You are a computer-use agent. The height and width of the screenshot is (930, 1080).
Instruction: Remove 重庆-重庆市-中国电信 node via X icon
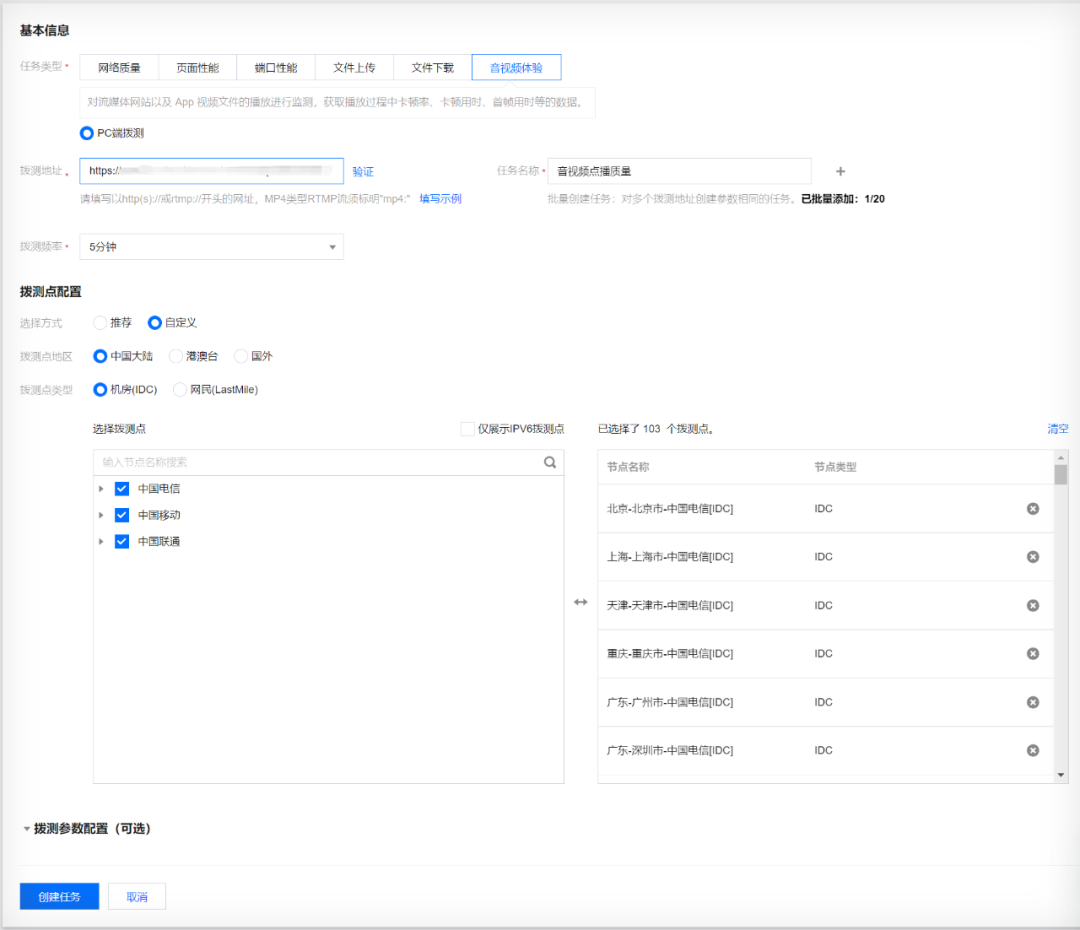point(1032,653)
